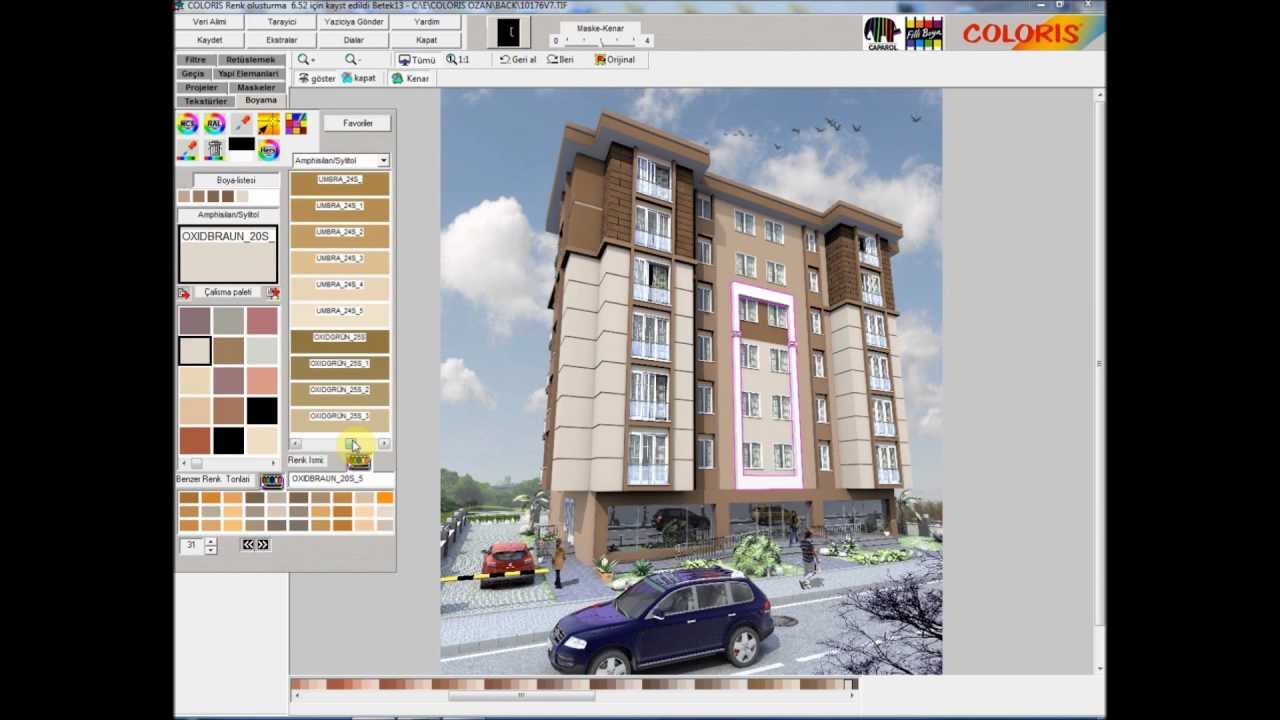Select the Boyama tab
Viewport: 1280px width, 720px height.
coord(261,100)
